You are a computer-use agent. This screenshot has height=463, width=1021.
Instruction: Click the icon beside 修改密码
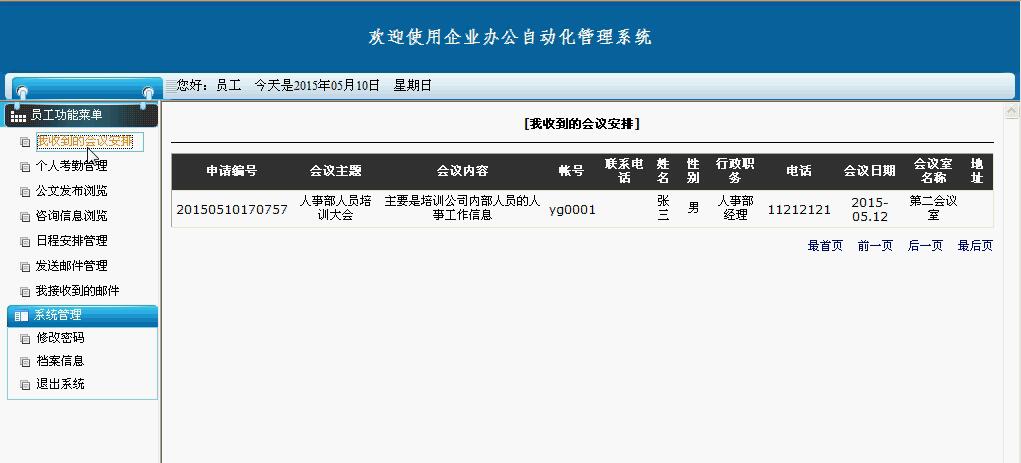(x=25, y=339)
